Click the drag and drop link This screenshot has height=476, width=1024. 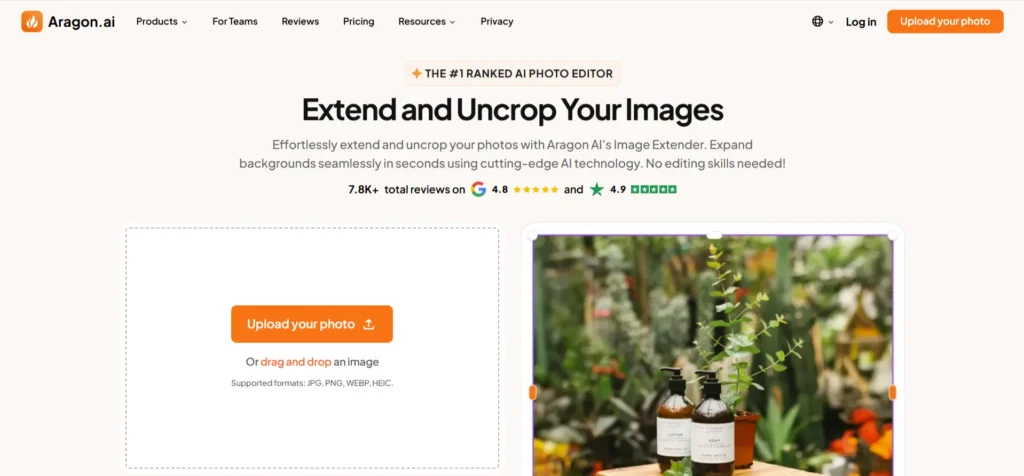pos(296,362)
